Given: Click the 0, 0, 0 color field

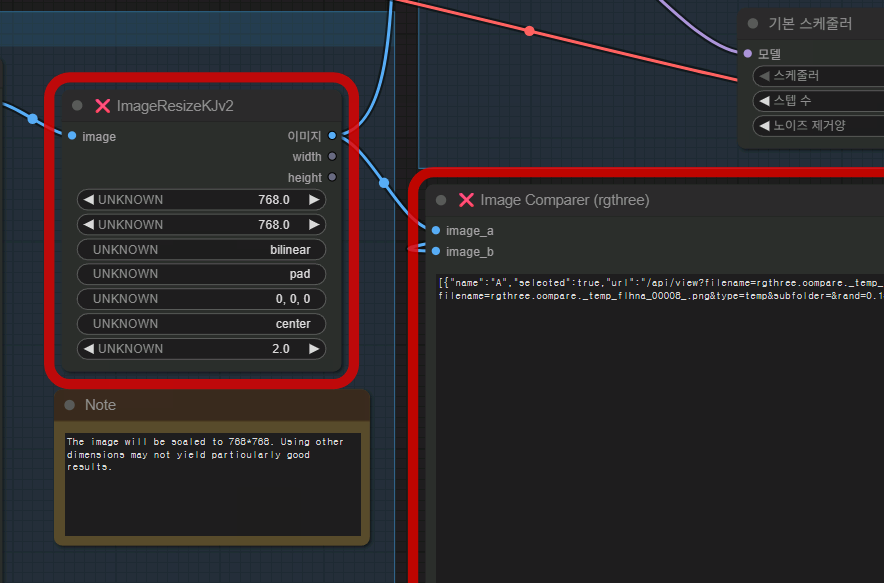Looking at the screenshot, I should click(201, 299).
